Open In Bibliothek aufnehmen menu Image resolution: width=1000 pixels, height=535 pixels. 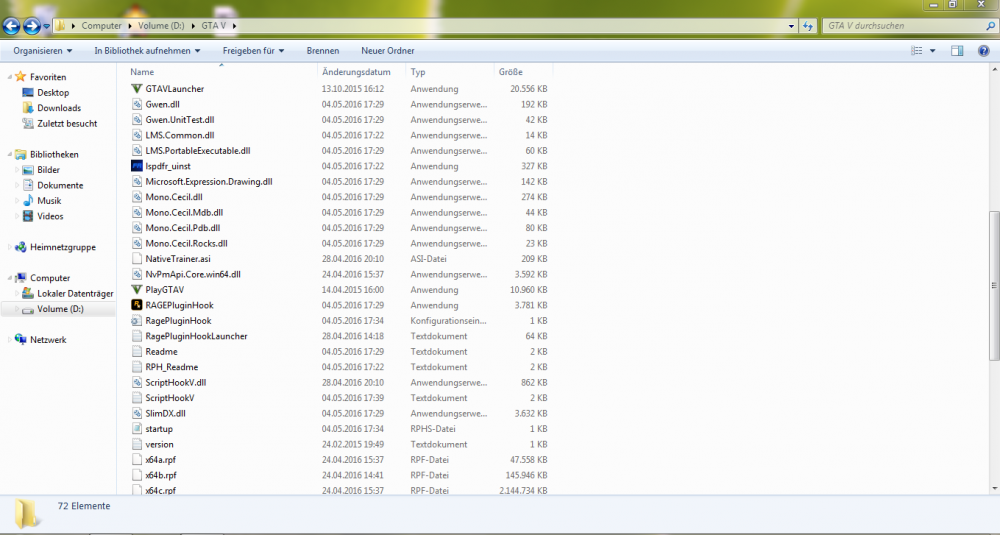point(147,50)
